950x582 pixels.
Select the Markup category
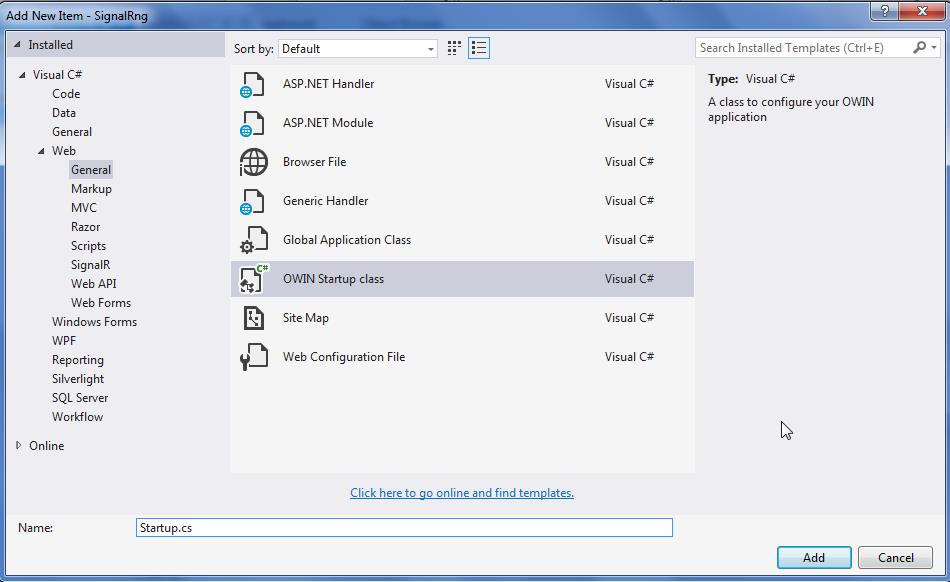pyautogui.click(x=91, y=189)
